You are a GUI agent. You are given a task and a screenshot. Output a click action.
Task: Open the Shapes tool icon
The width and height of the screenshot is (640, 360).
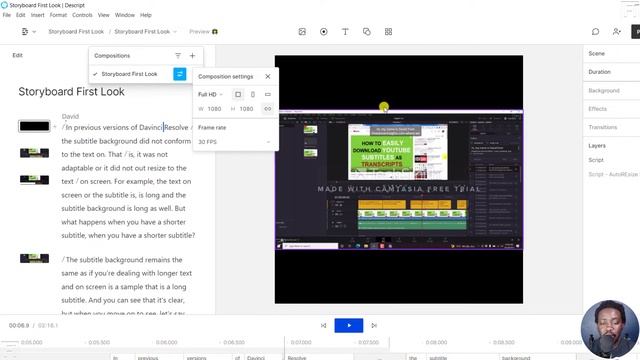[x=367, y=32]
